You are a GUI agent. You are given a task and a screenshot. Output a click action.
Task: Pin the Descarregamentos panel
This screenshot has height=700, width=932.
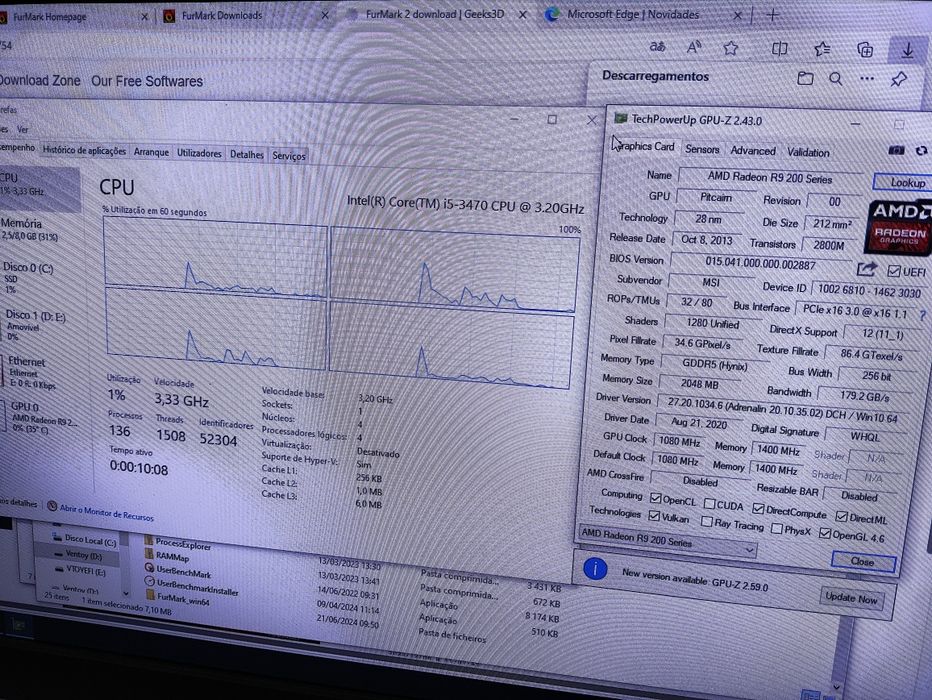click(x=898, y=79)
